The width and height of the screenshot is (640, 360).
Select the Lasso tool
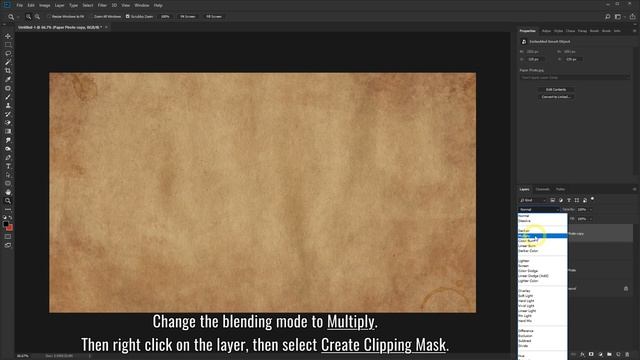(x=8, y=53)
